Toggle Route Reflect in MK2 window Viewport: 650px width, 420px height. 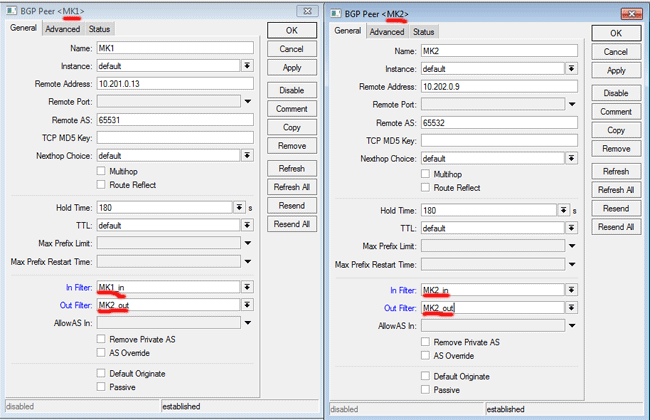coord(426,187)
